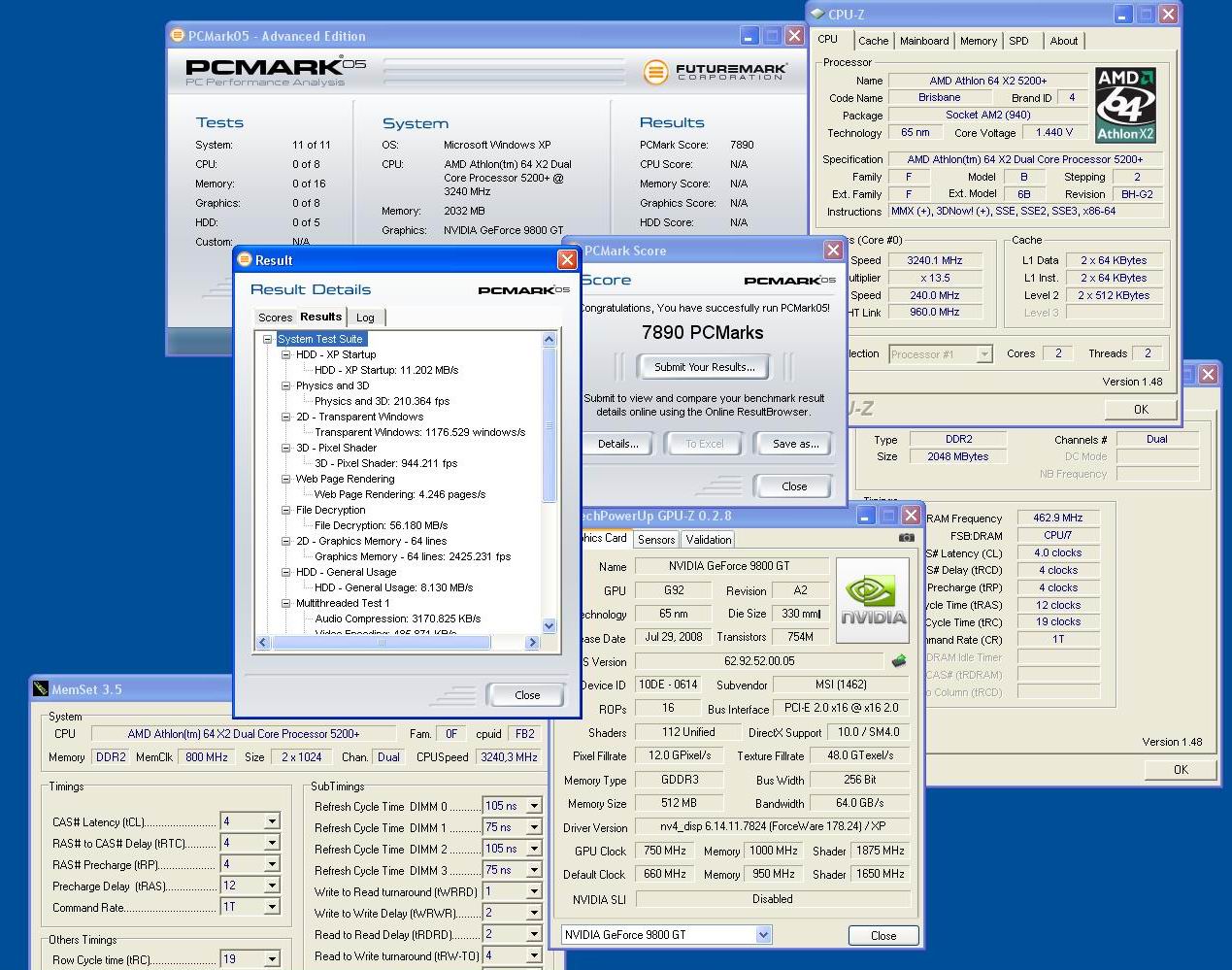
Task: Open the Sensors tab in GPU-Z
Action: pos(656,540)
